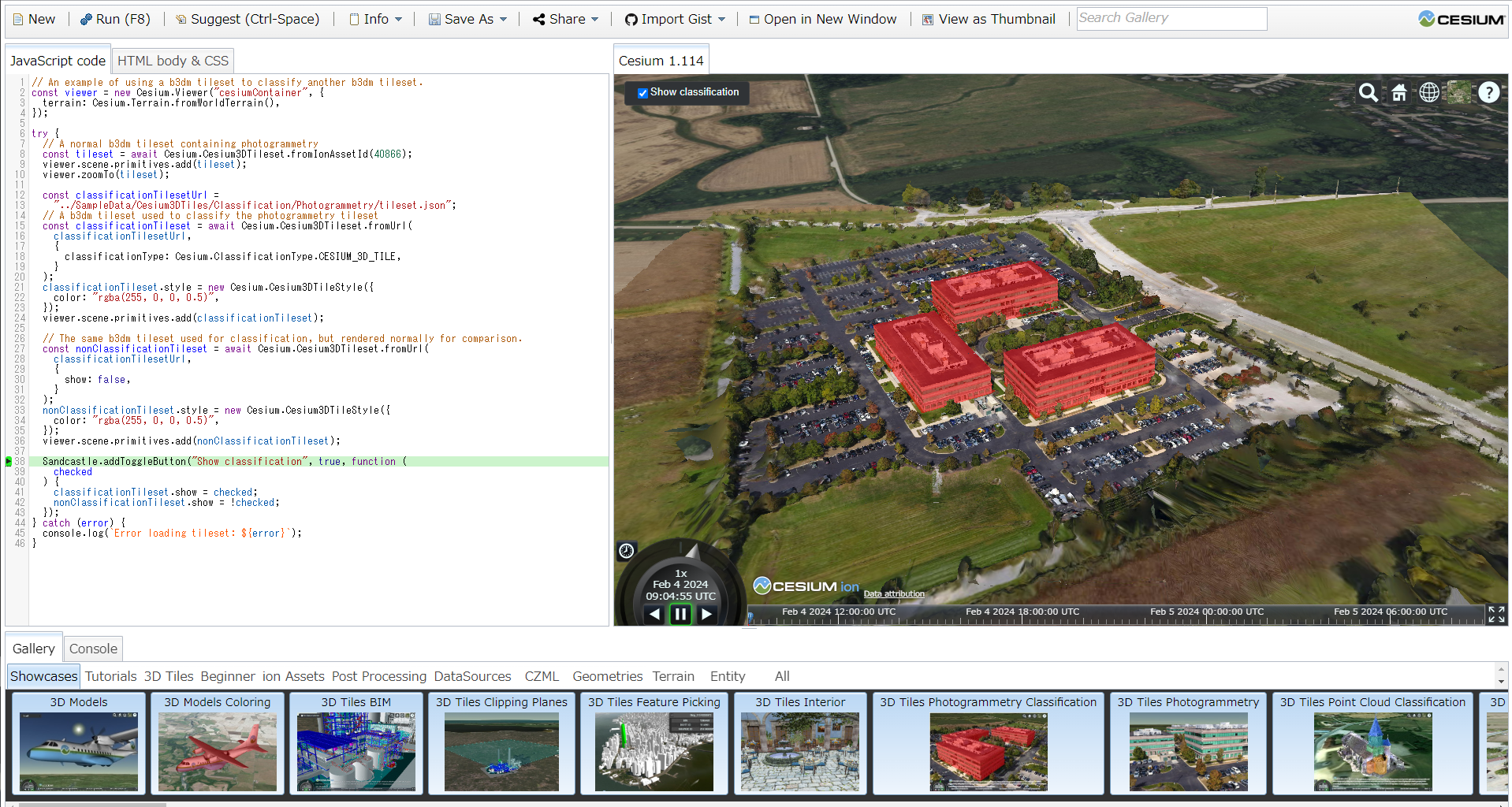Open the scene mode picker globe icon
This screenshot has height=807, width=1512.
point(1429,92)
